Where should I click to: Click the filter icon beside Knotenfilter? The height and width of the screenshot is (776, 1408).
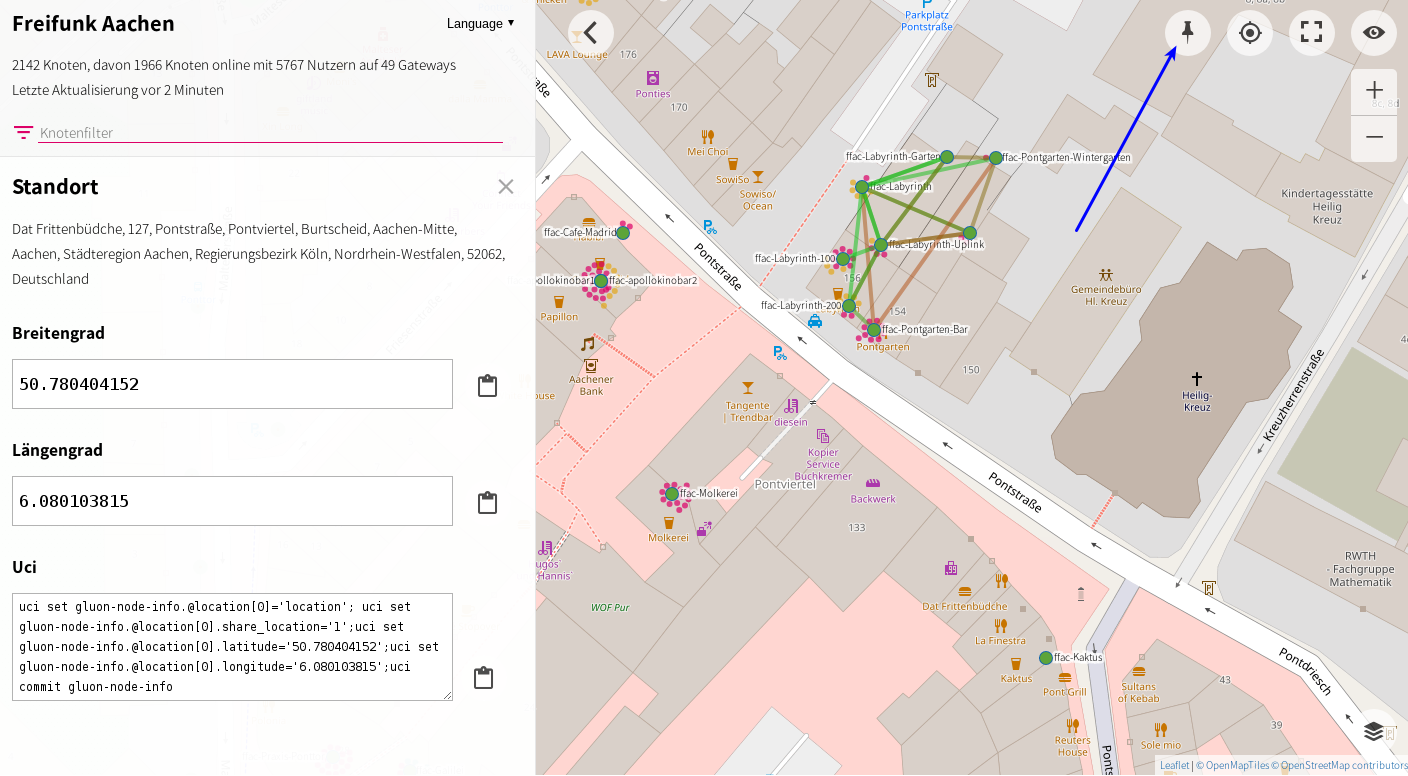click(23, 133)
